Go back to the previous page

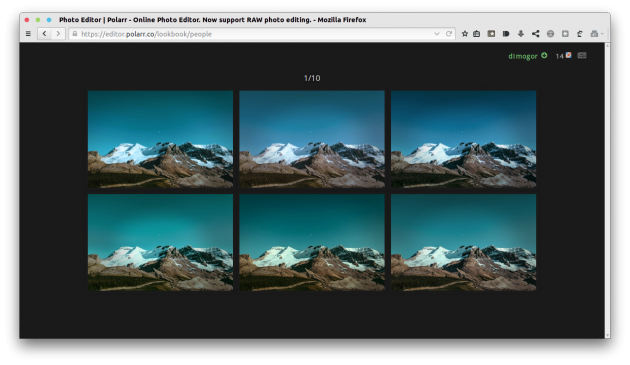click(x=44, y=34)
